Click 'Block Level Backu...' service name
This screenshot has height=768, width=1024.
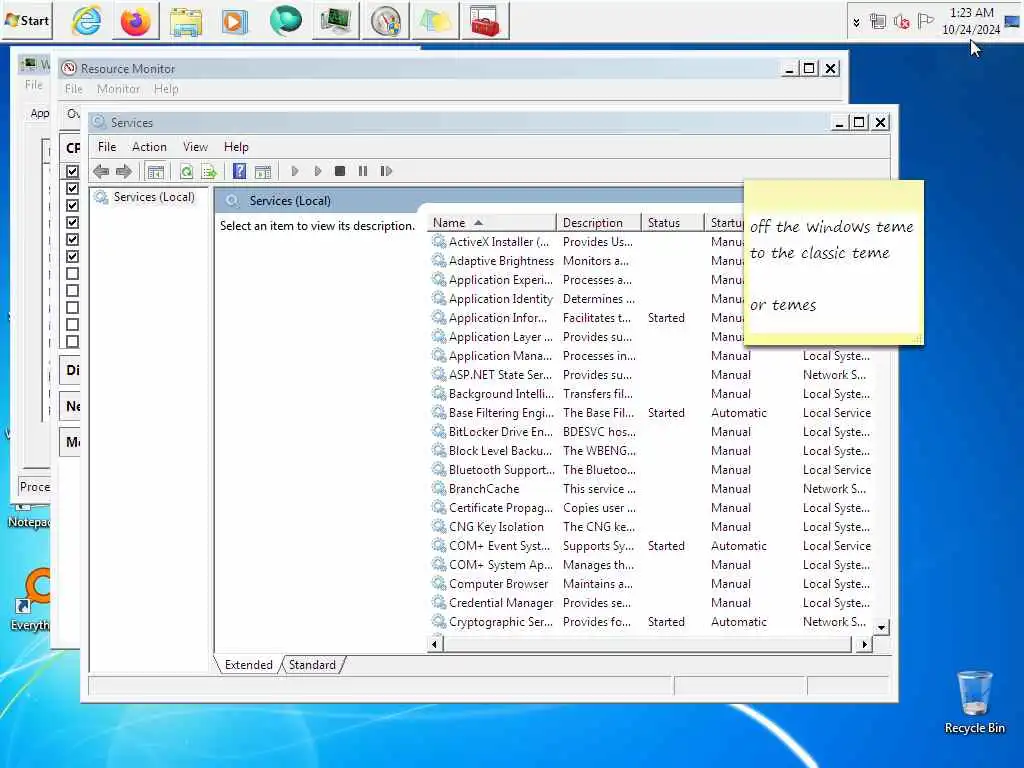pyautogui.click(x=500, y=451)
